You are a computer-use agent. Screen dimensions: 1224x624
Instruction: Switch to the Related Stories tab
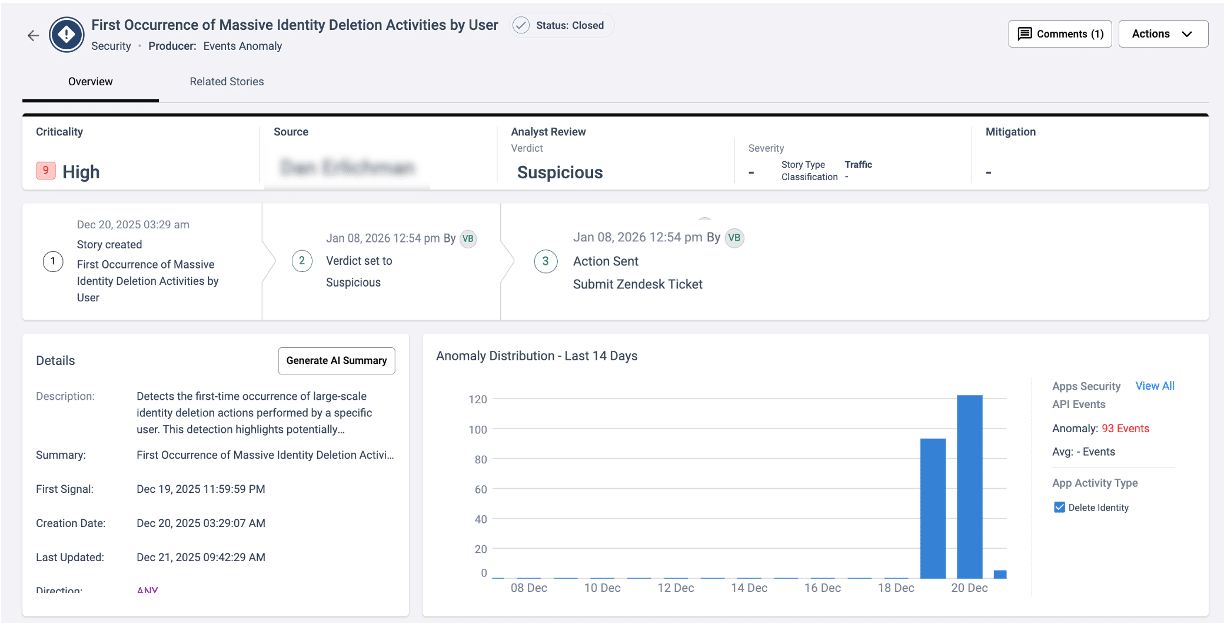click(227, 82)
